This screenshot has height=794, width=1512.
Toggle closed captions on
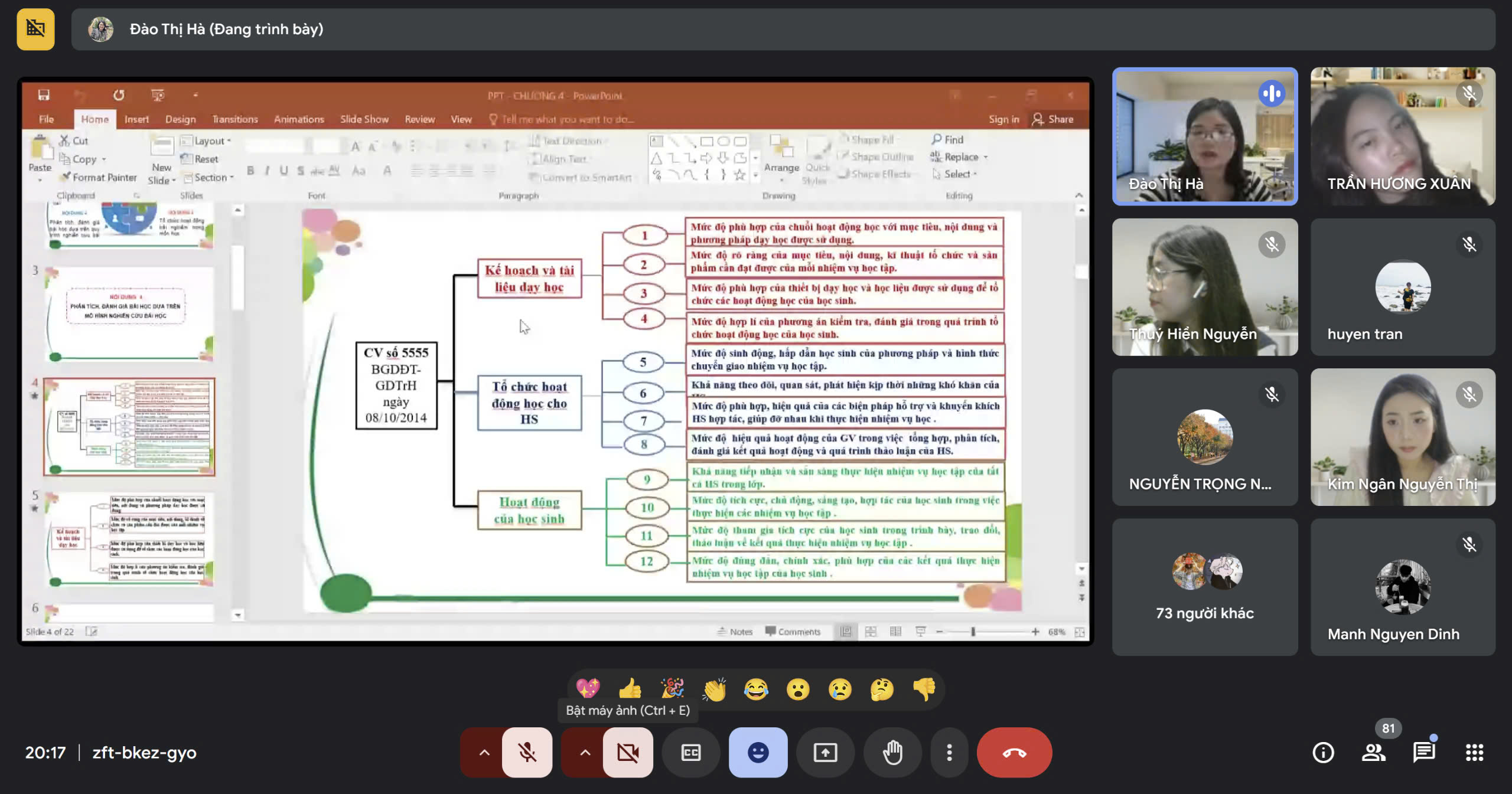coord(690,752)
